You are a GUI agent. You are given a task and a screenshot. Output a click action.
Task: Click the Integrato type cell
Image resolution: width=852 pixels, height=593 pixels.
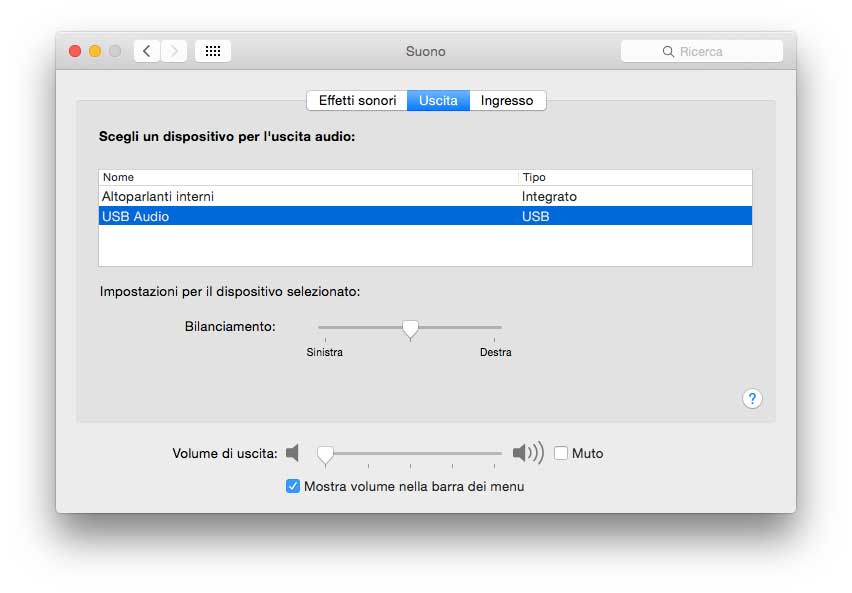pyautogui.click(x=549, y=196)
